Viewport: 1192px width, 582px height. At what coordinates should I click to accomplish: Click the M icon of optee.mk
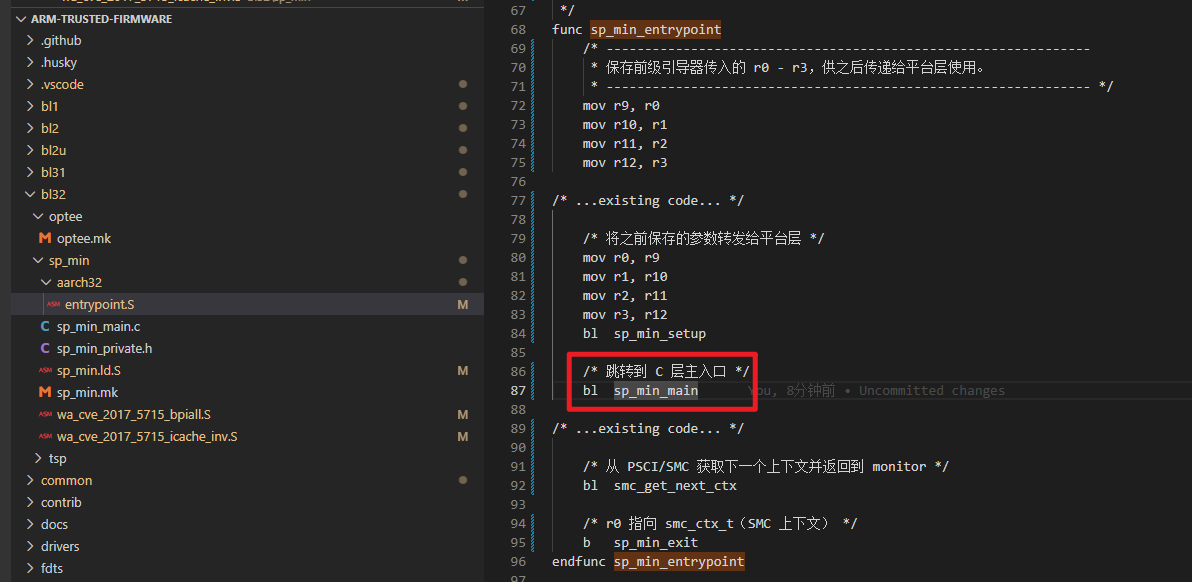coord(45,239)
